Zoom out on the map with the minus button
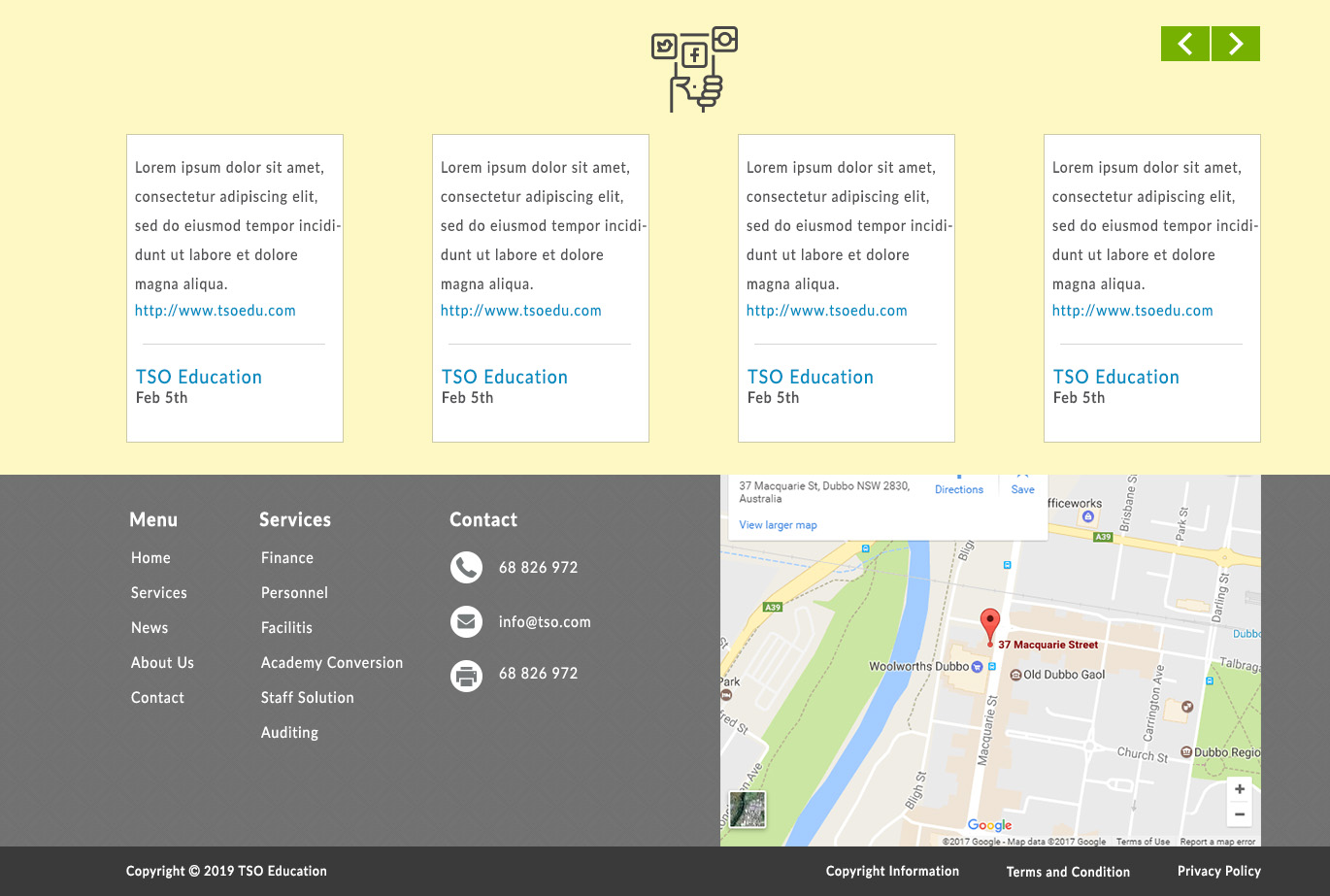The height and width of the screenshot is (896, 1330). (1239, 814)
